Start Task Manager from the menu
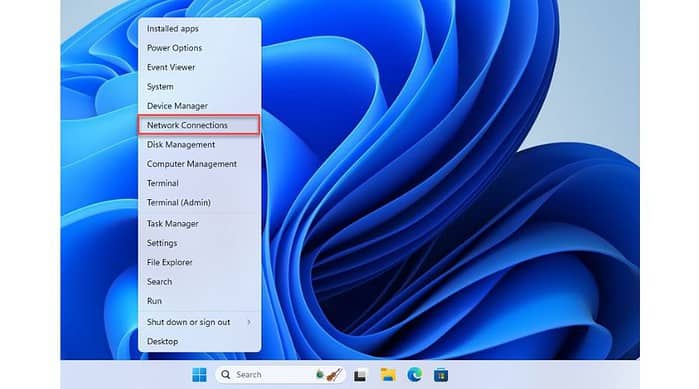The width and height of the screenshot is (699, 389). (x=199, y=224)
